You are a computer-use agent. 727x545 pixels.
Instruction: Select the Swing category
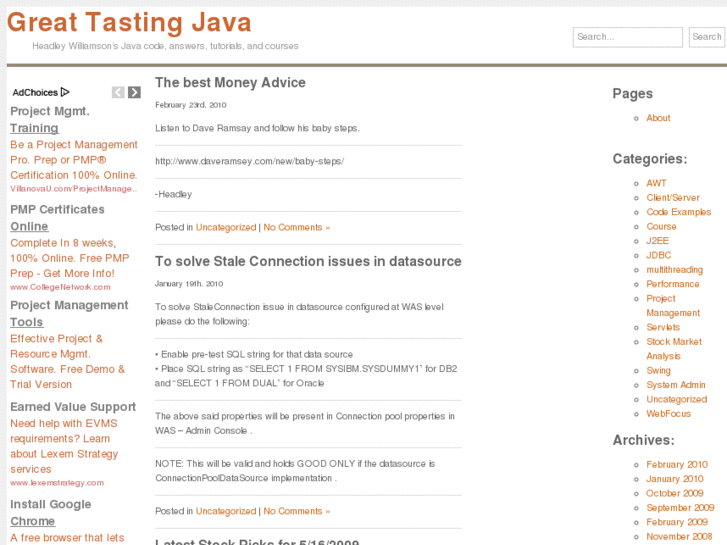point(658,371)
